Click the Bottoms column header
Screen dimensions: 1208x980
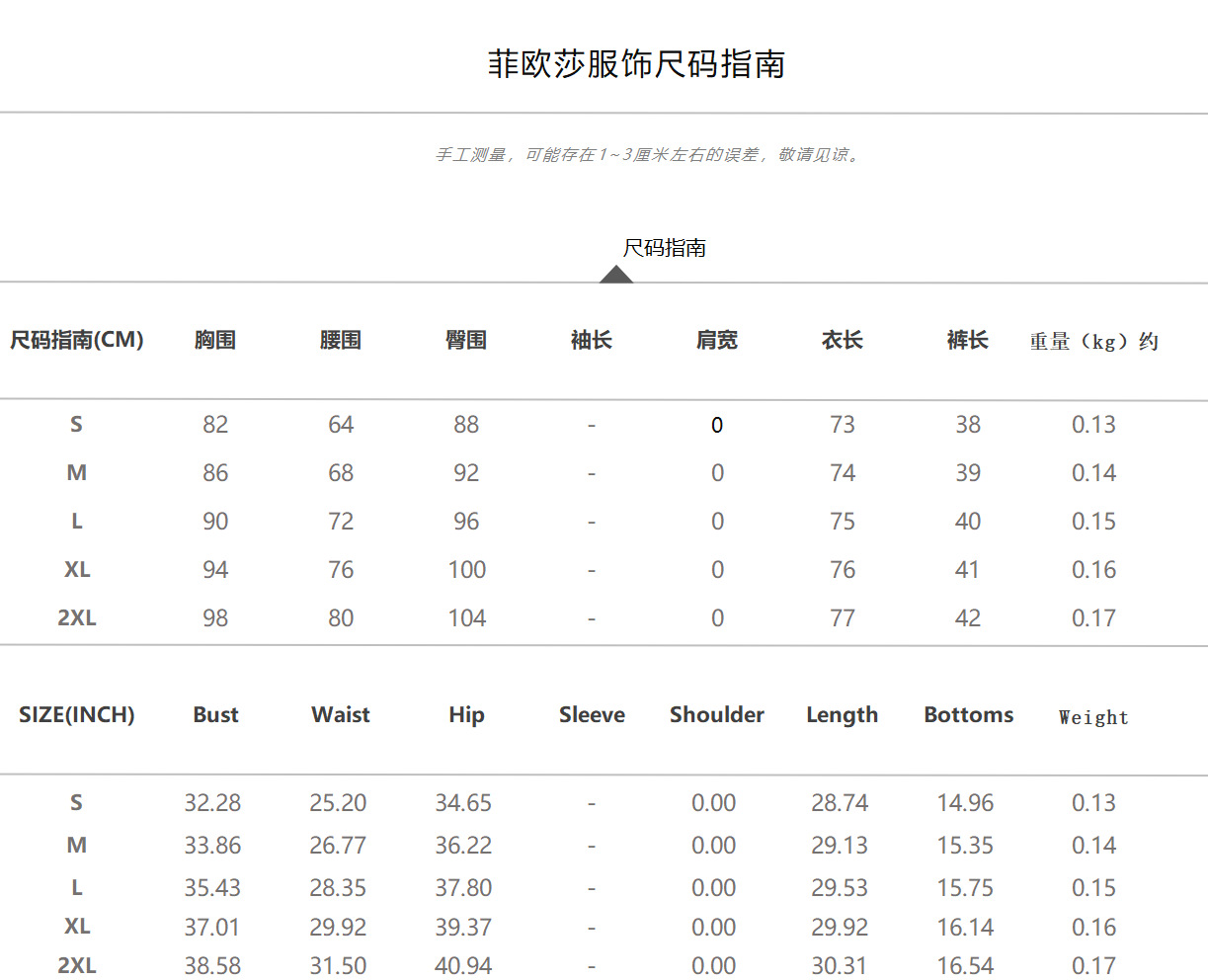point(969,715)
